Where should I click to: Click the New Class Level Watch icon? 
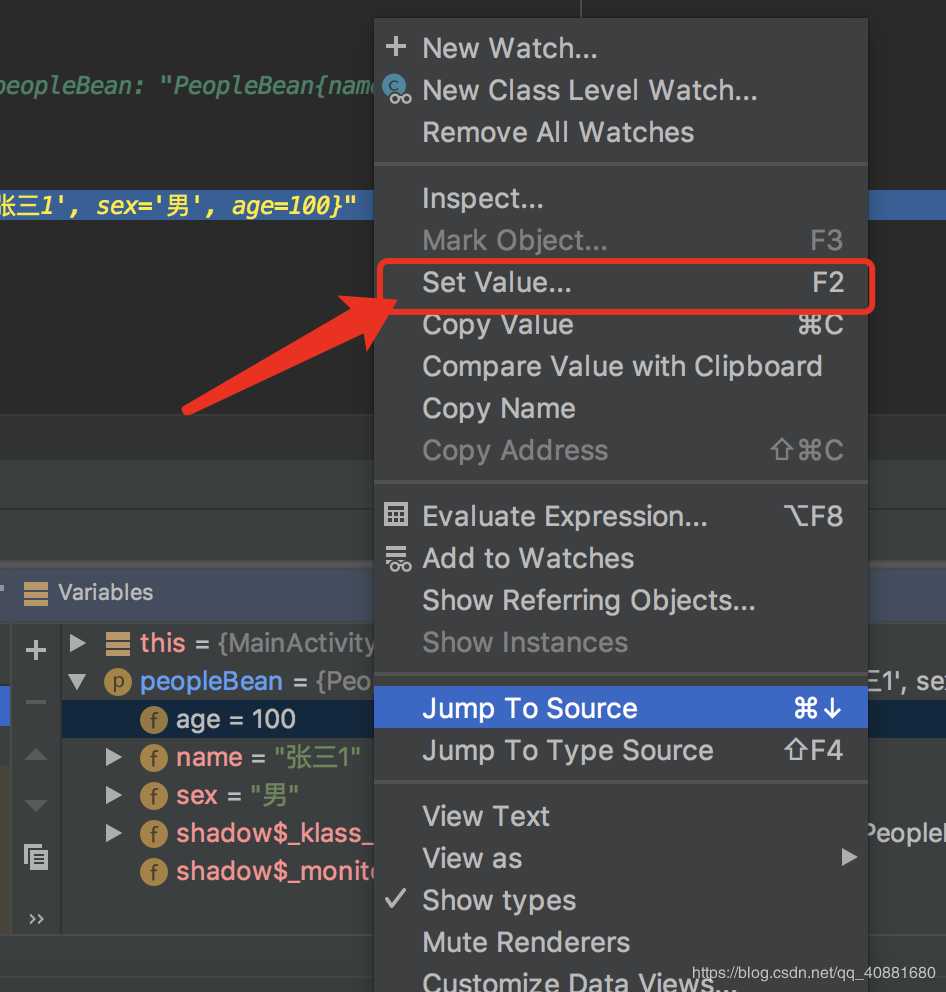398,89
